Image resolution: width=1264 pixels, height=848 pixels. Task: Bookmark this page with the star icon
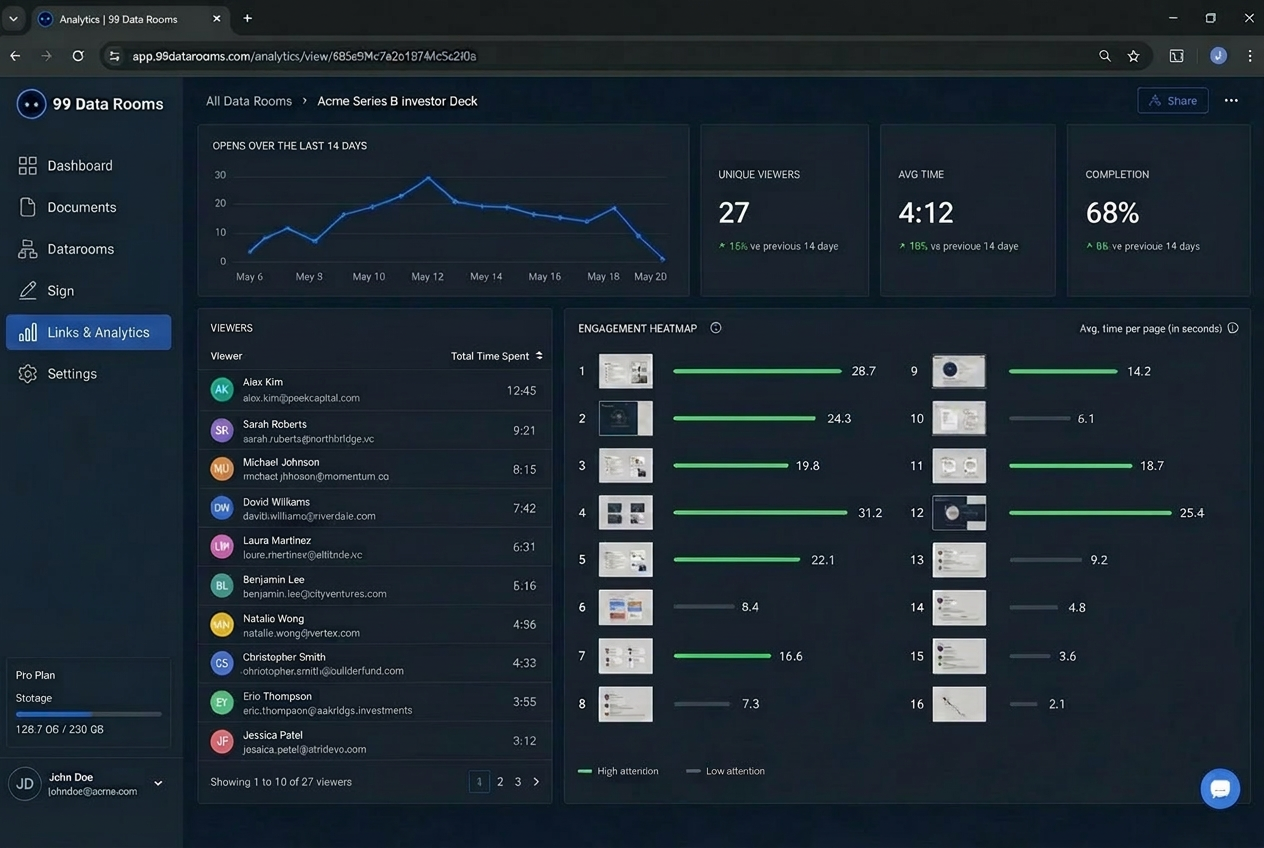(x=1133, y=56)
